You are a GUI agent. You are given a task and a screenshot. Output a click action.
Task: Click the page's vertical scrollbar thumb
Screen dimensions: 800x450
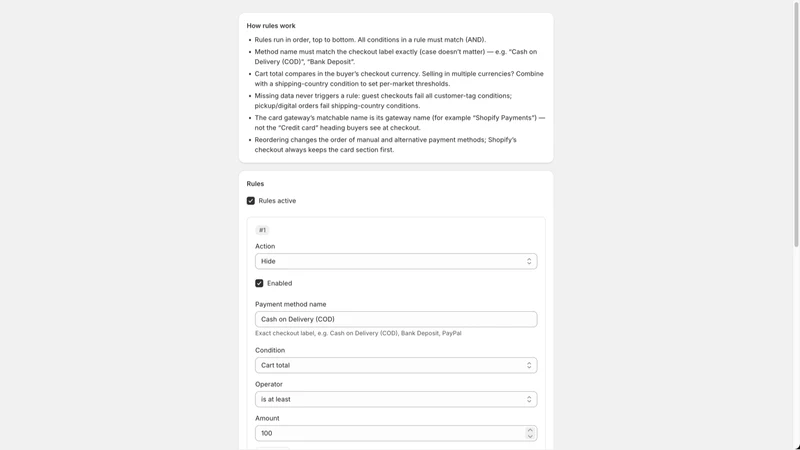click(x=796, y=125)
